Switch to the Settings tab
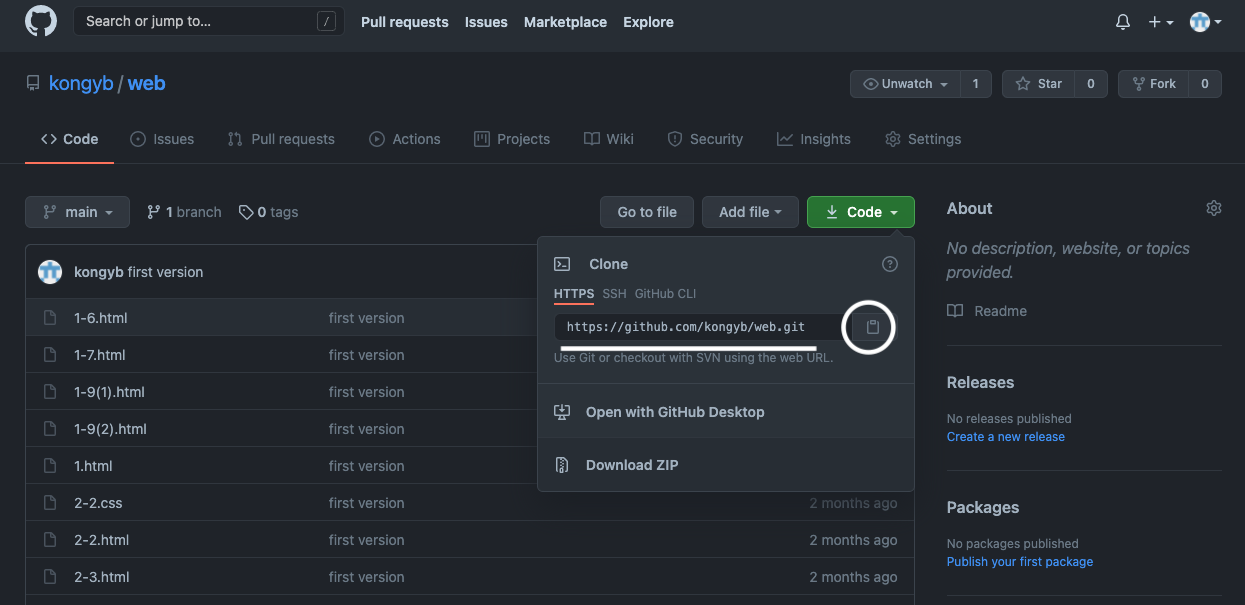Image resolution: width=1245 pixels, height=605 pixels. 923,139
